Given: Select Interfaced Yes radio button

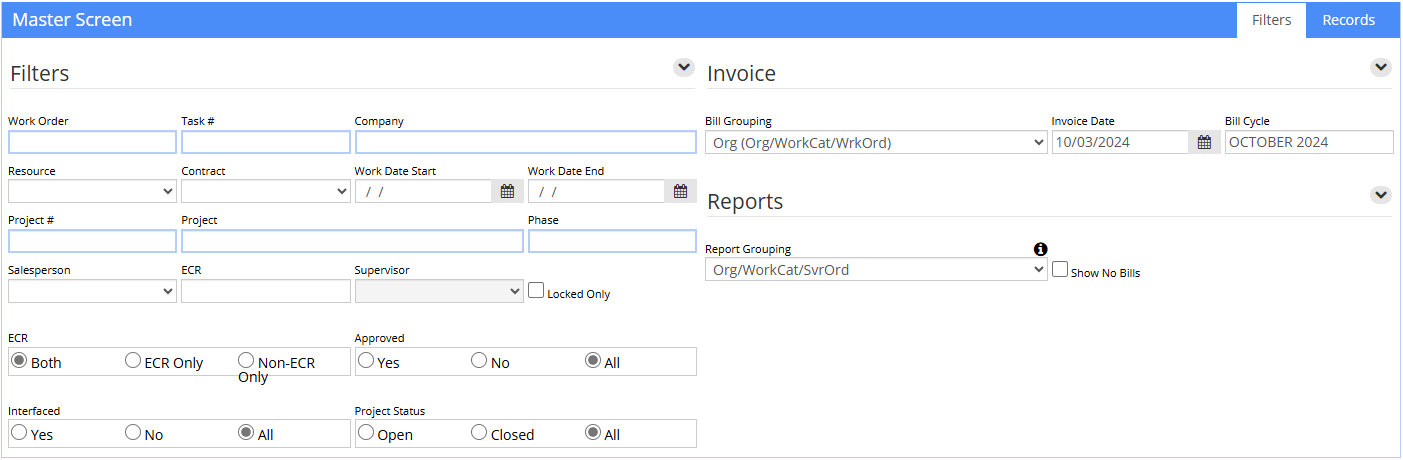Looking at the screenshot, I should pos(18,433).
